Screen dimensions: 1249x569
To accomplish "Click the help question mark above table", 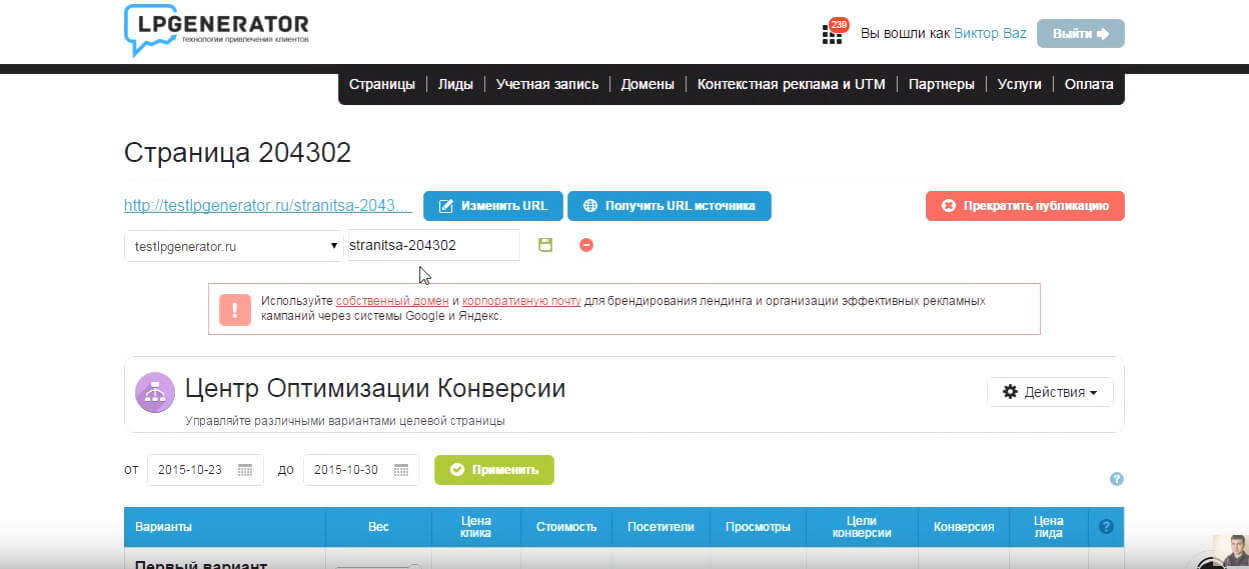I will coord(1117,479).
